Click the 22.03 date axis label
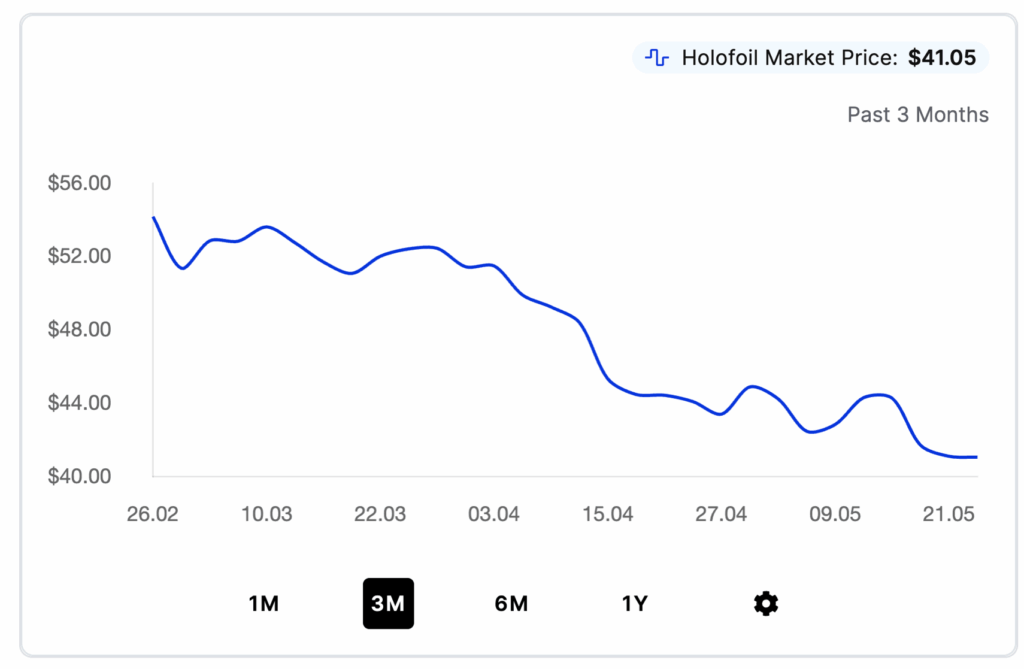The image size is (1024, 669). click(x=380, y=514)
